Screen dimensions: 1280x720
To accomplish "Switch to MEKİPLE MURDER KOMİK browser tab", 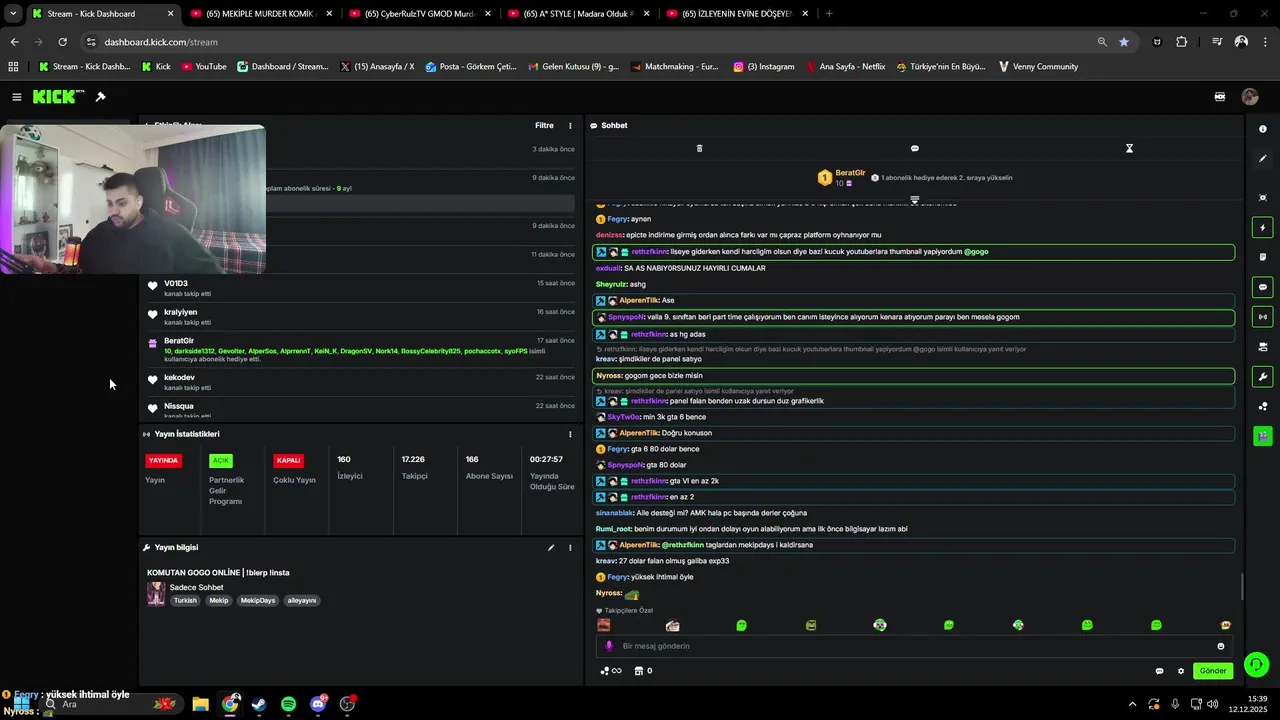I will coord(260,14).
